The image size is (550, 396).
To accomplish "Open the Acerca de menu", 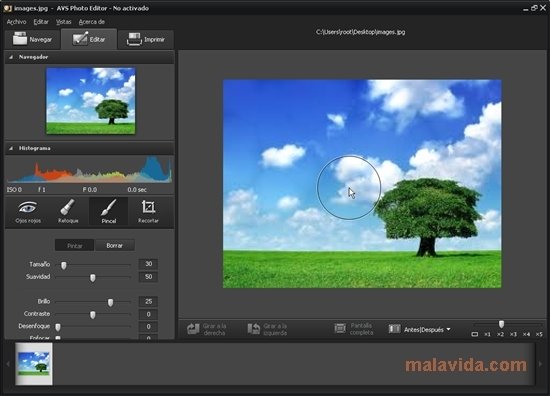I will [92, 22].
